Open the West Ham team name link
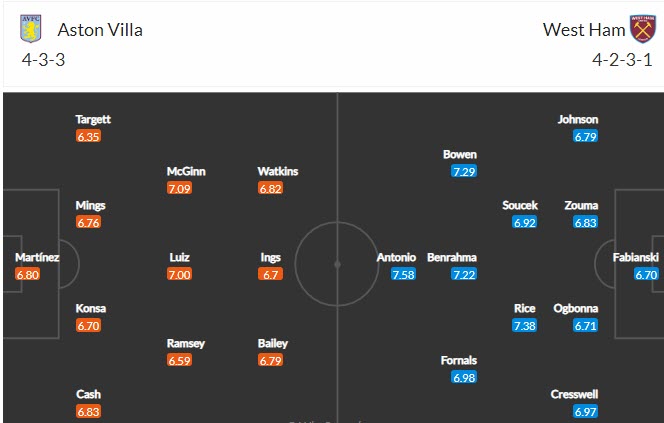664x423 pixels. pos(583,29)
